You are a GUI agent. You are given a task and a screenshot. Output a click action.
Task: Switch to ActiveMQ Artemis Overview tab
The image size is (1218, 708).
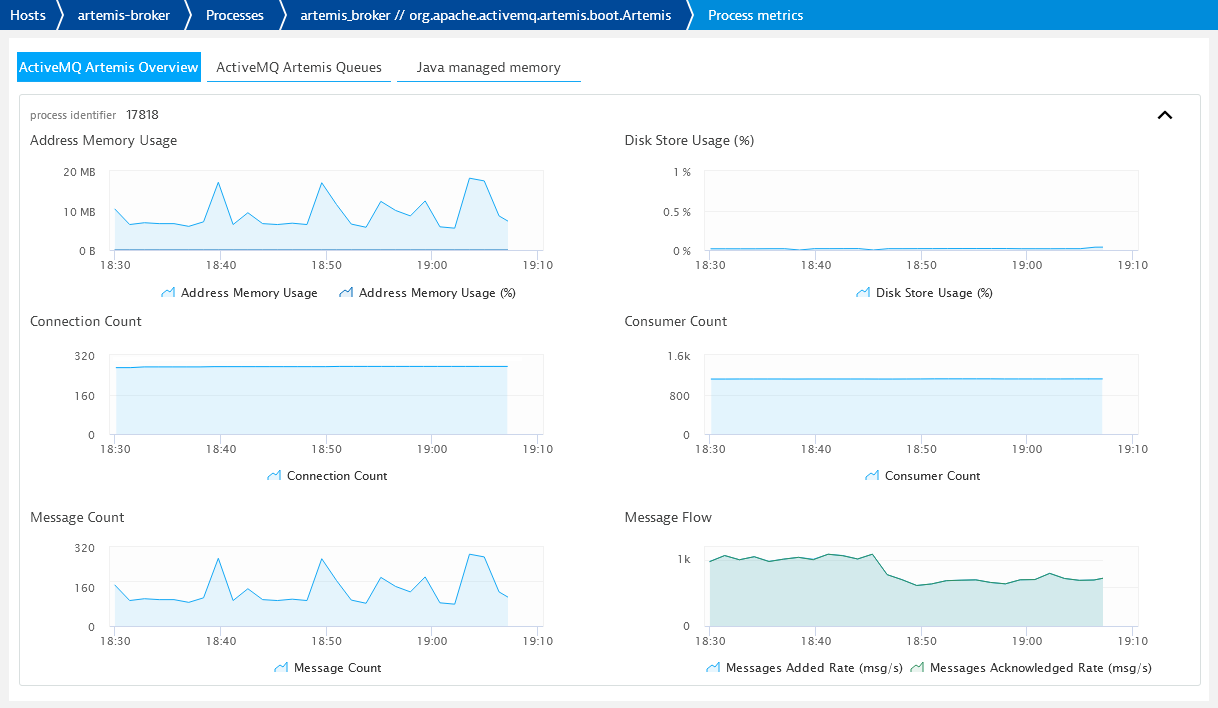109,67
